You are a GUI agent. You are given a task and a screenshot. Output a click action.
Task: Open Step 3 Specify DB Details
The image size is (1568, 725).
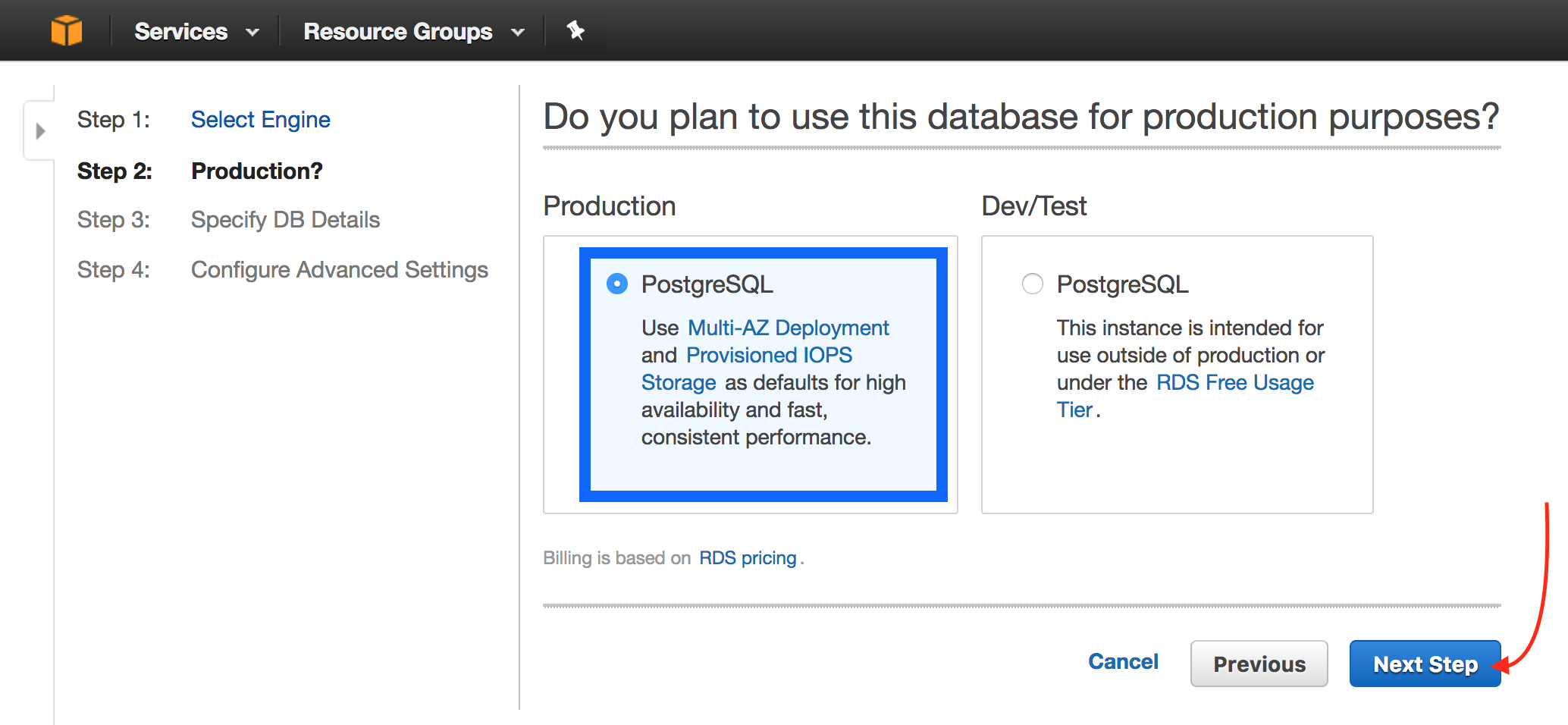click(x=285, y=220)
